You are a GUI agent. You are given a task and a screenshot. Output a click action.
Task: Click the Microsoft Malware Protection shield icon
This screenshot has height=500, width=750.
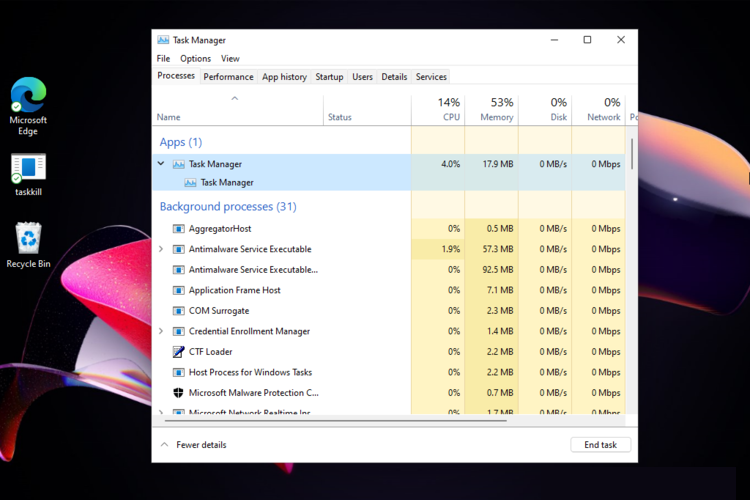(x=178, y=393)
